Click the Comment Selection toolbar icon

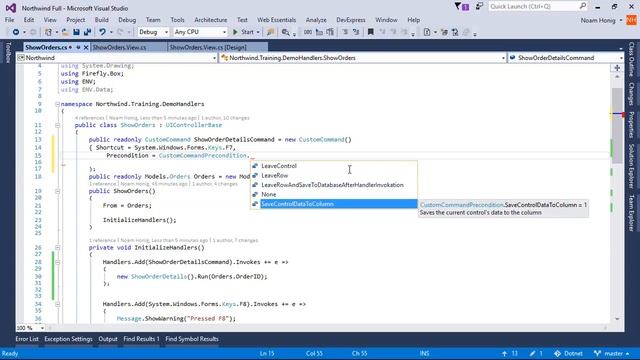(345, 32)
